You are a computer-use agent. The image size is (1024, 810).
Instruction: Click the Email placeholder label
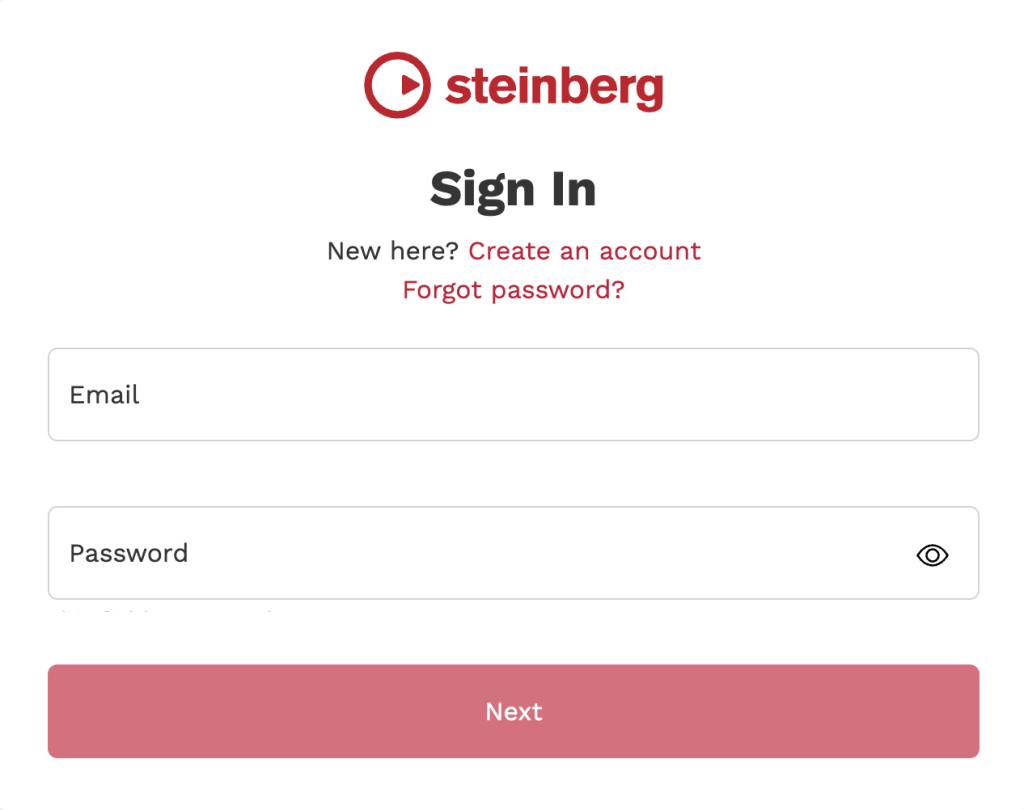pyautogui.click(x=104, y=394)
